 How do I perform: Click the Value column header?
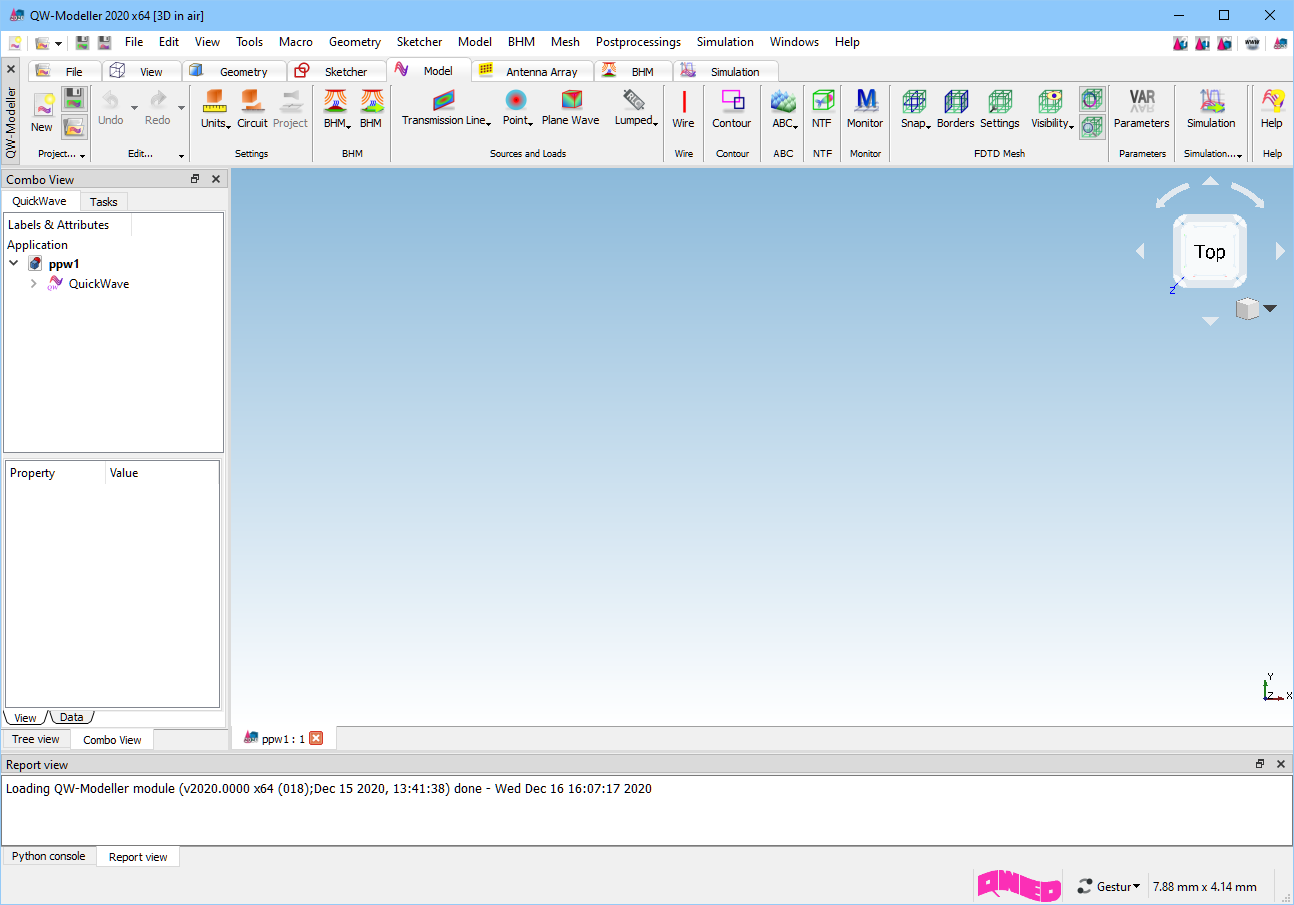click(x=161, y=473)
